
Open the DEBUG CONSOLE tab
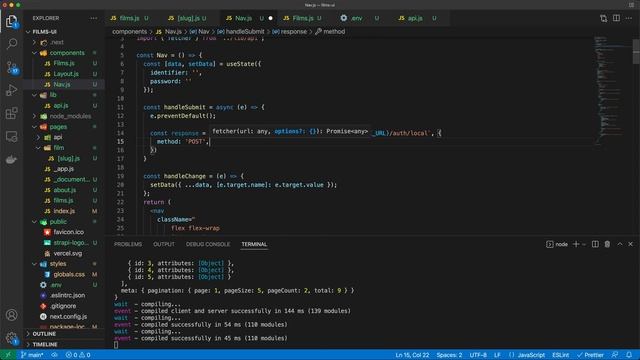point(208,244)
